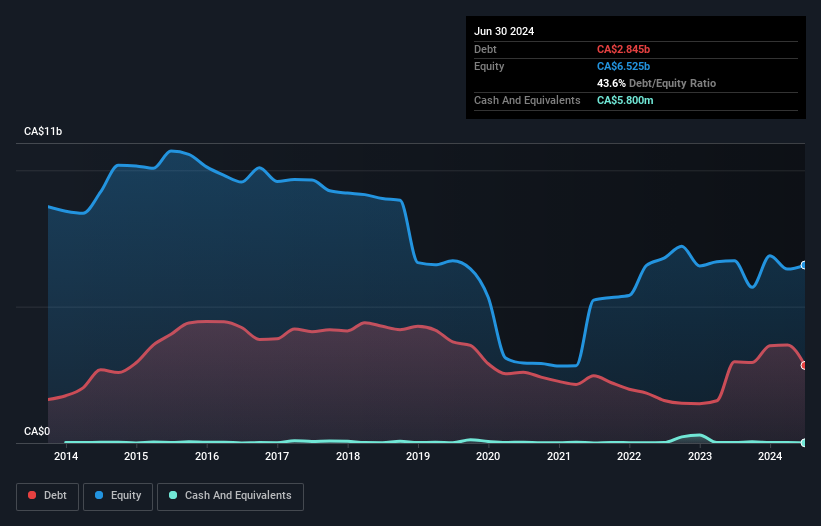Viewport: 821px width, 526px height.
Task: Click the 2019 x-axis label
Action: [418, 456]
